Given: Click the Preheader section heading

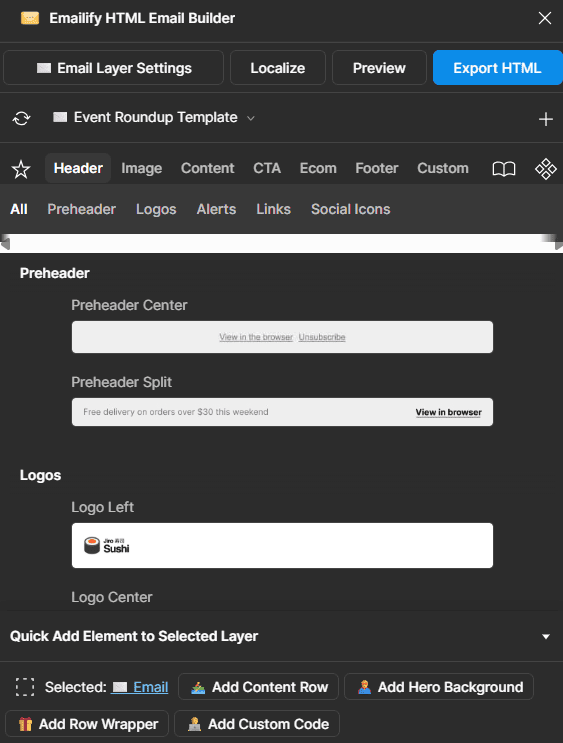Looking at the screenshot, I should [54, 273].
